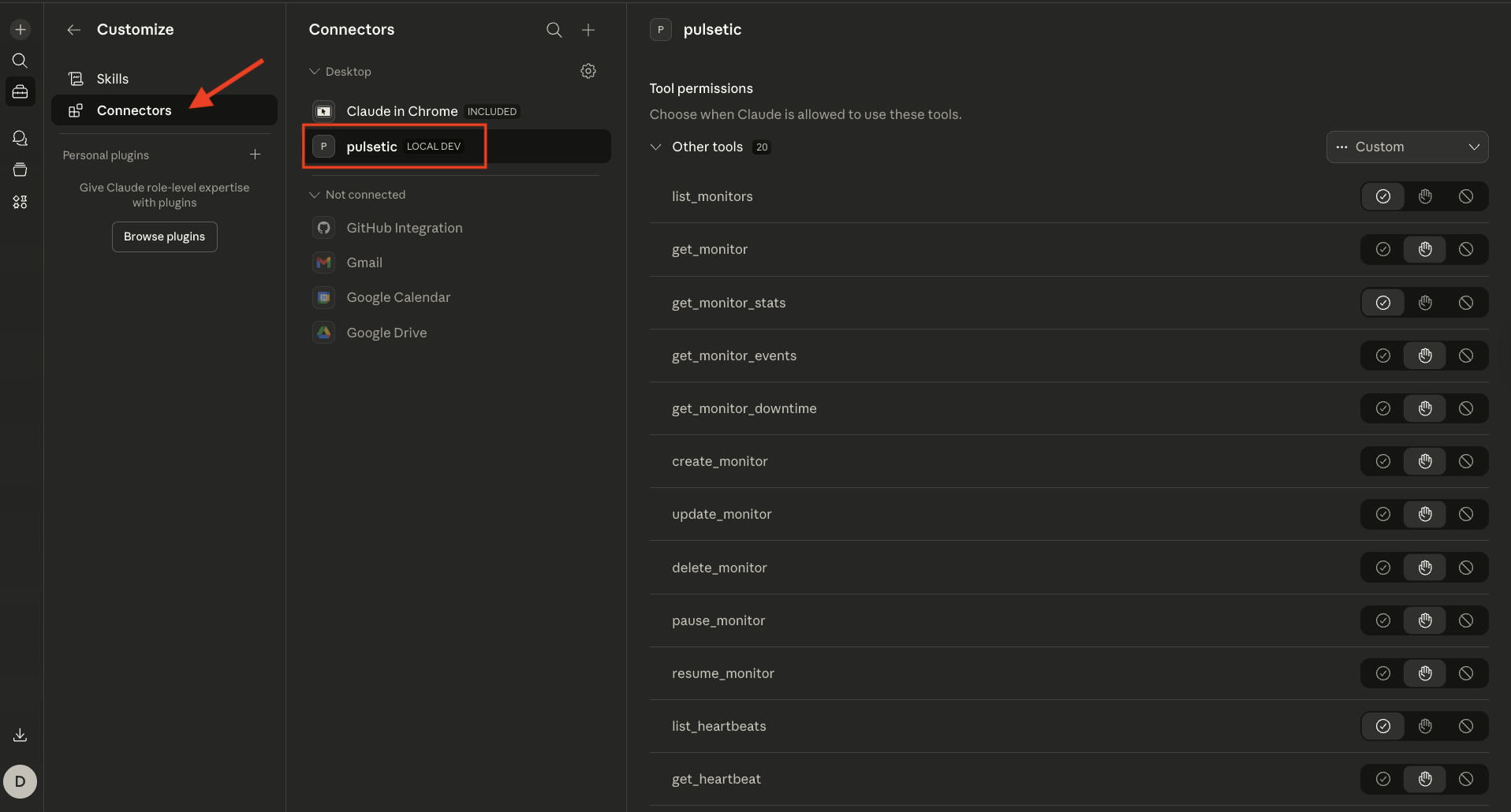The image size is (1511, 812).
Task: Open the chats bubble icon in left rail
Action: pos(21,139)
